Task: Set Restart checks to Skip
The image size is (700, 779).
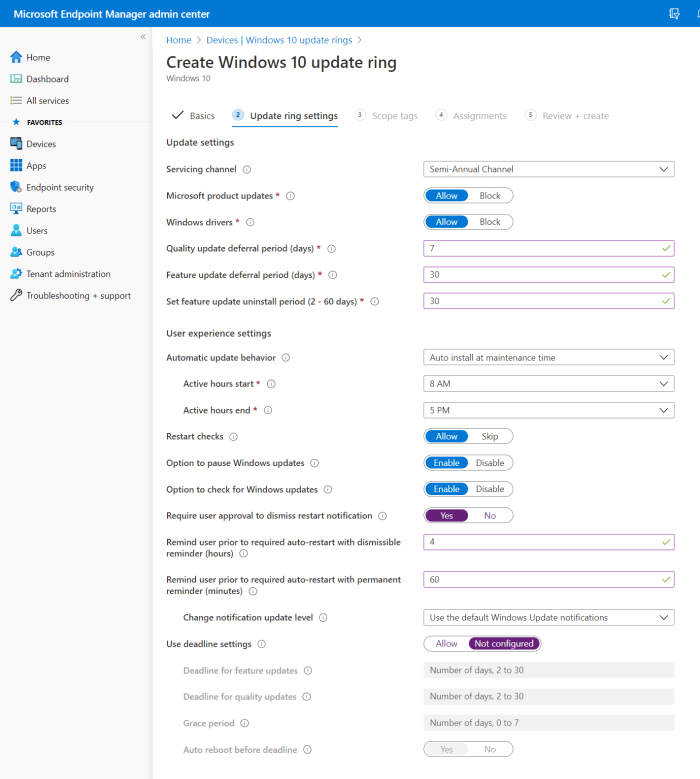Action: pos(490,437)
